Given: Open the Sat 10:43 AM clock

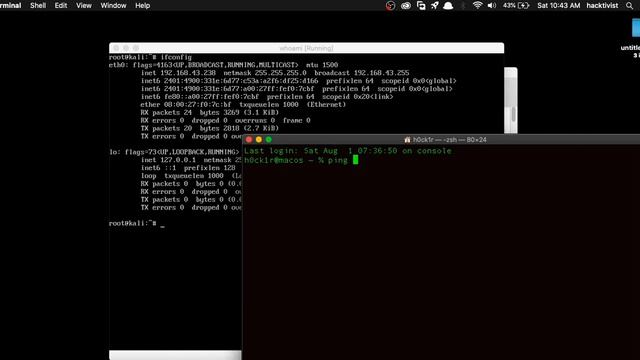Looking at the screenshot, I should (558, 6).
